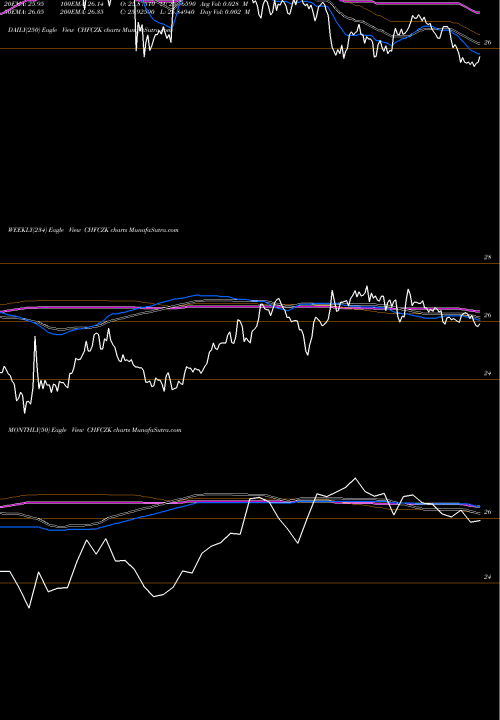Click the DAILY(250) Eagle View chart title

[x=90, y=30]
